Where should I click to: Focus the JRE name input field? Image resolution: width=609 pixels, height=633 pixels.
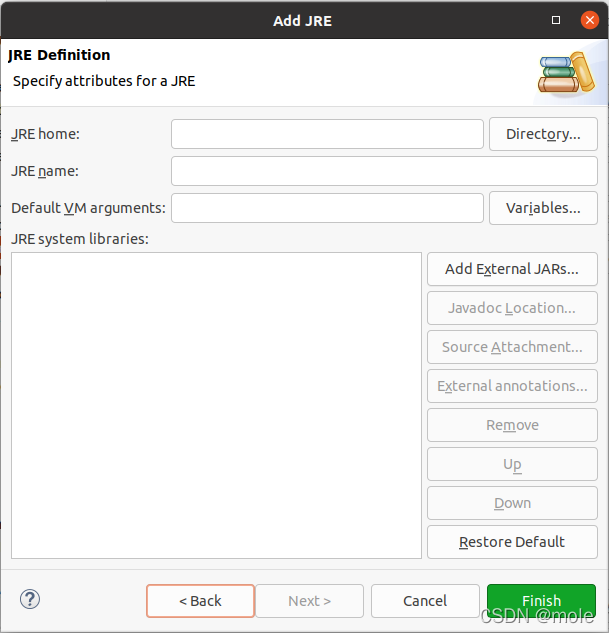[384, 171]
